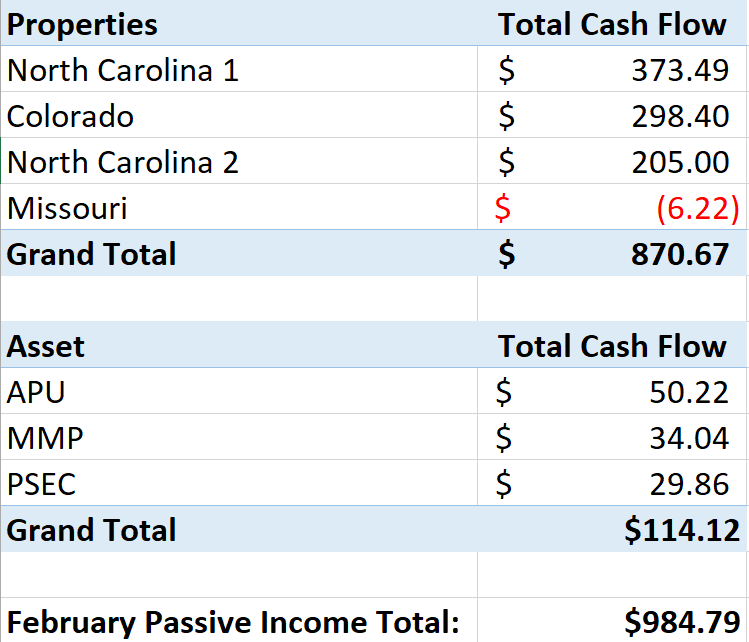
Task: Select the MMP asset cell
Action: (239, 437)
